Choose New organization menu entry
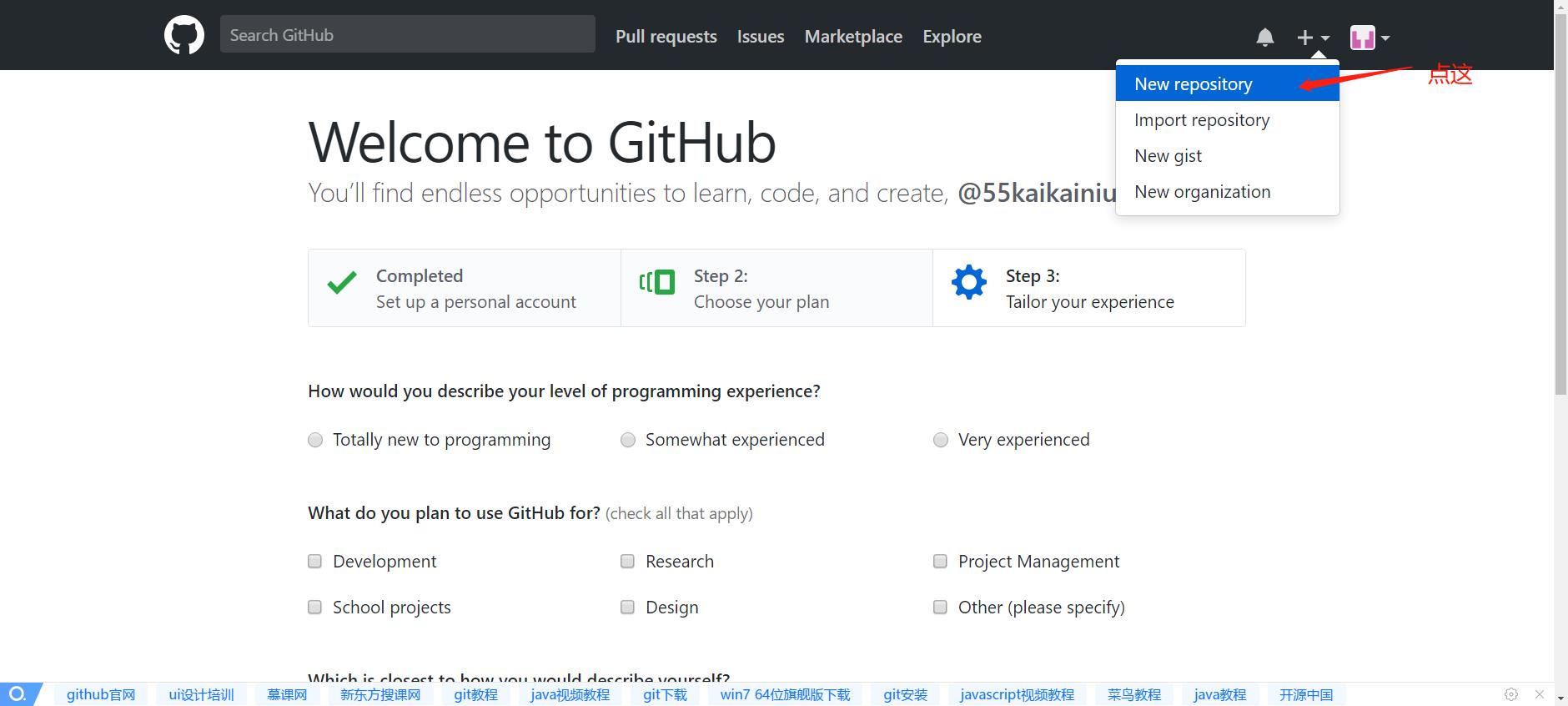Image resolution: width=1568 pixels, height=706 pixels. 1228,191
